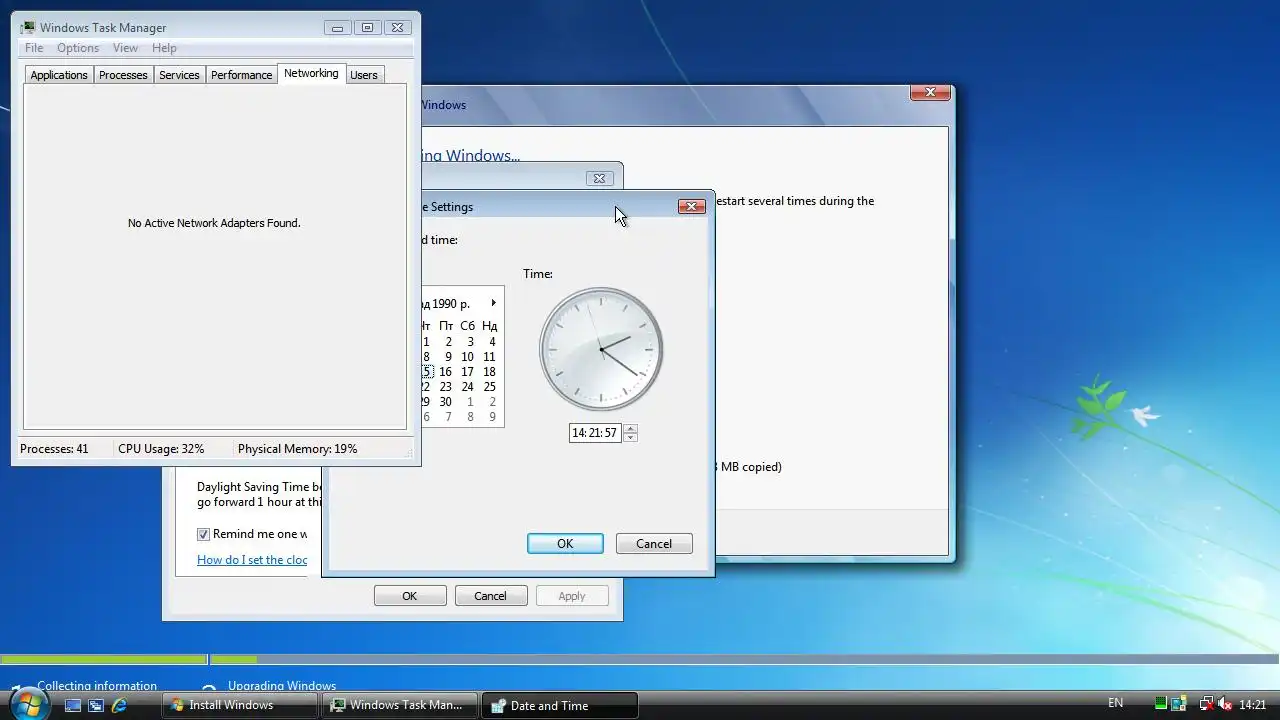
Task: Switch to the Processes tab
Action: pyautogui.click(x=123, y=75)
